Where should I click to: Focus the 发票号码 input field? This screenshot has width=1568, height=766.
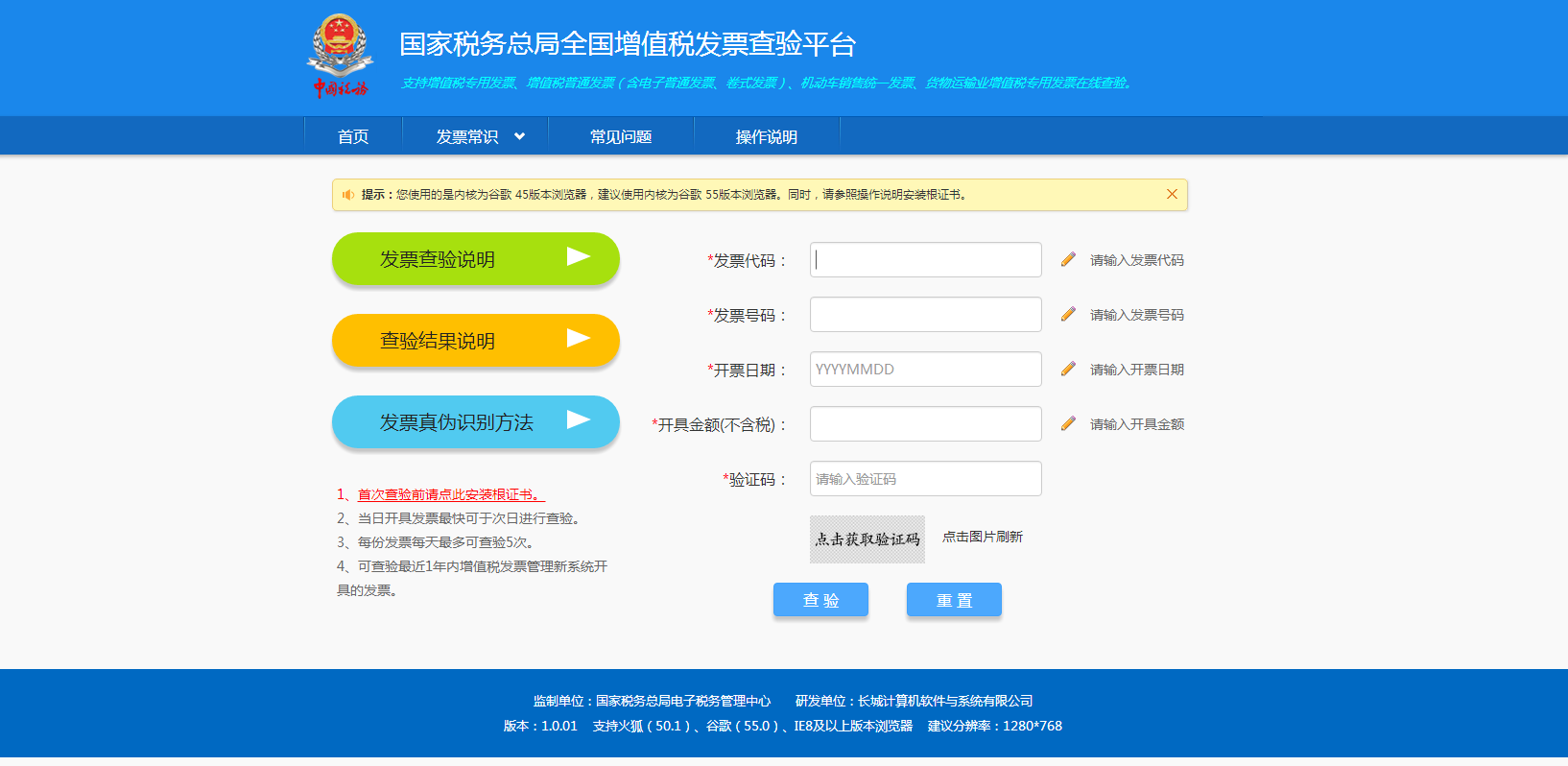pos(926,315)
